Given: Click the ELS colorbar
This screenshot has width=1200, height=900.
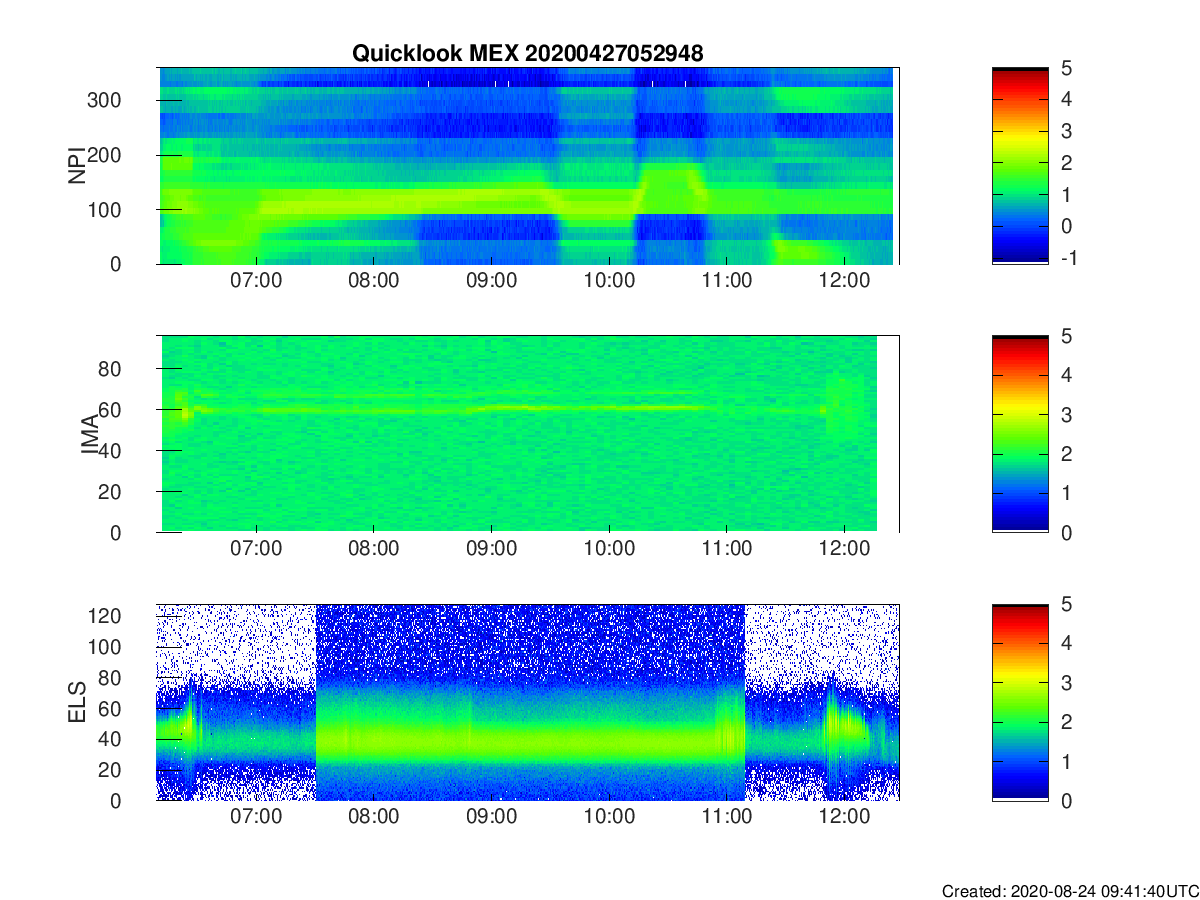Looking at the screenshot, I should [x=1020, y=702].
